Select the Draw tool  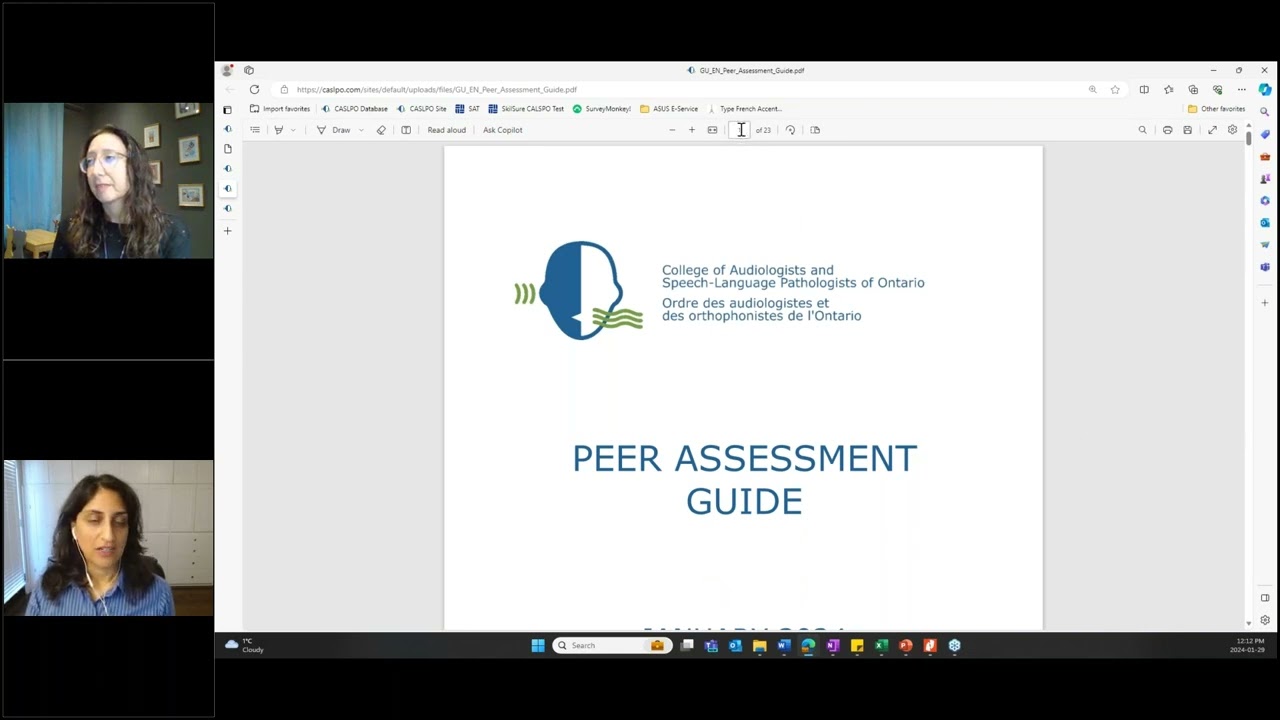click(x=334, y=130)
